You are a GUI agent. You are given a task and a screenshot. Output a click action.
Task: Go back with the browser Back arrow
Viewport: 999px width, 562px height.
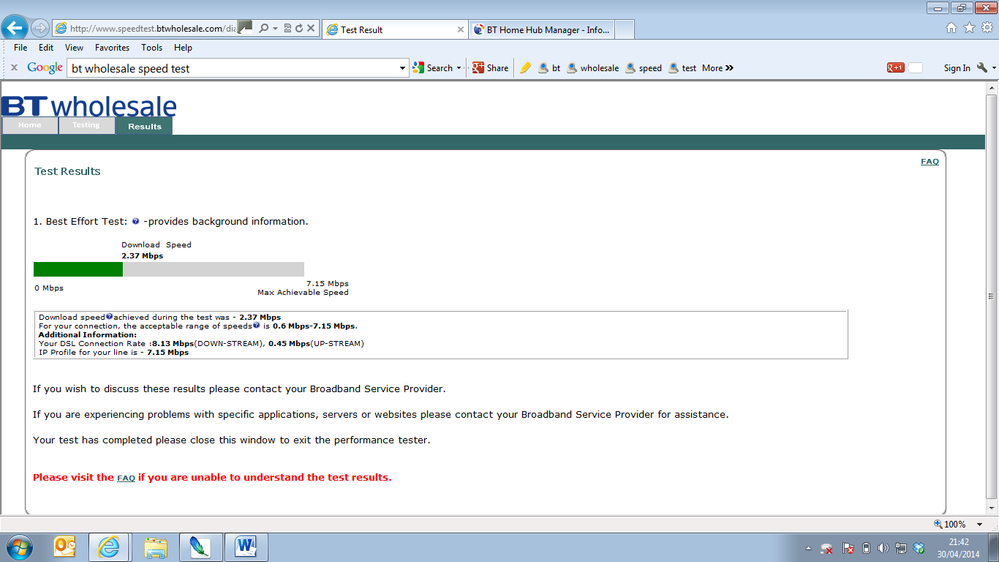[15, 28]
